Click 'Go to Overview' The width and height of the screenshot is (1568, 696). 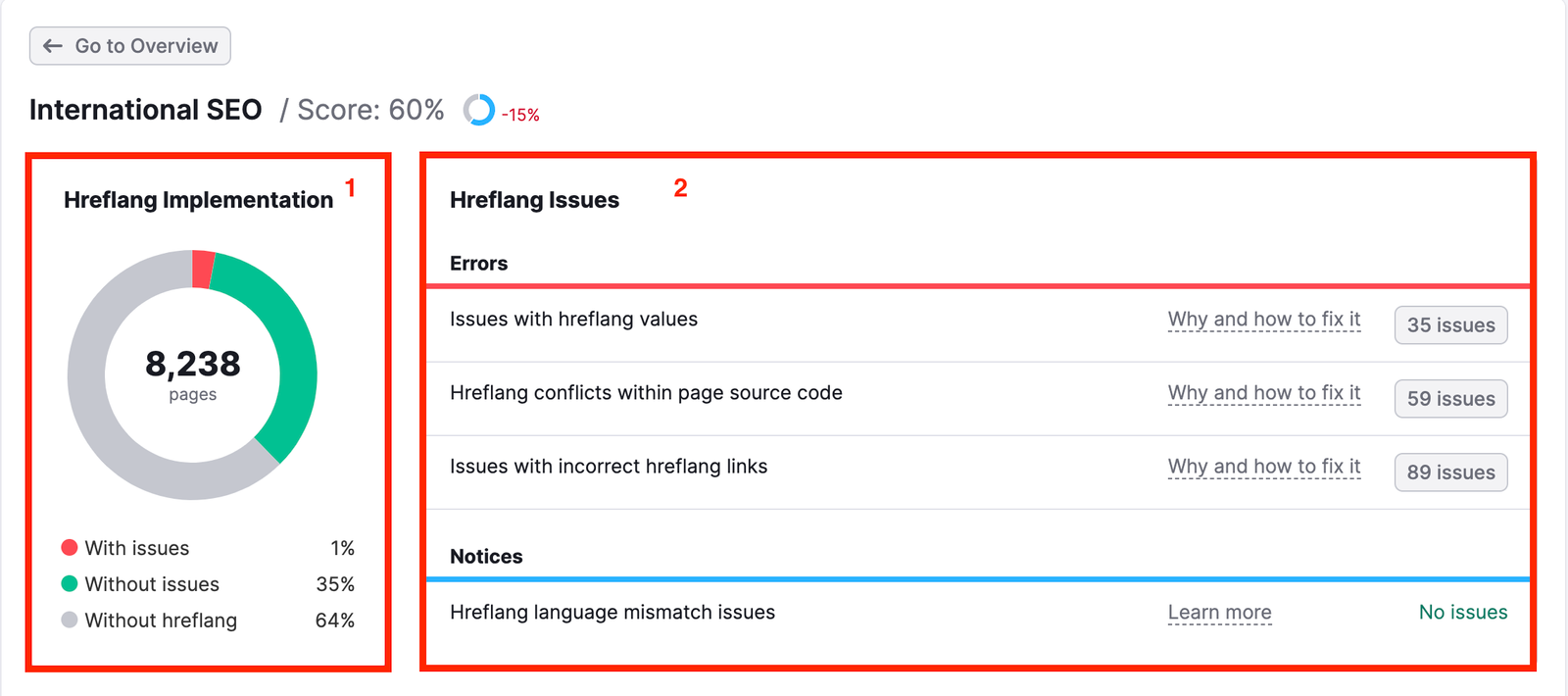point(129,45)
